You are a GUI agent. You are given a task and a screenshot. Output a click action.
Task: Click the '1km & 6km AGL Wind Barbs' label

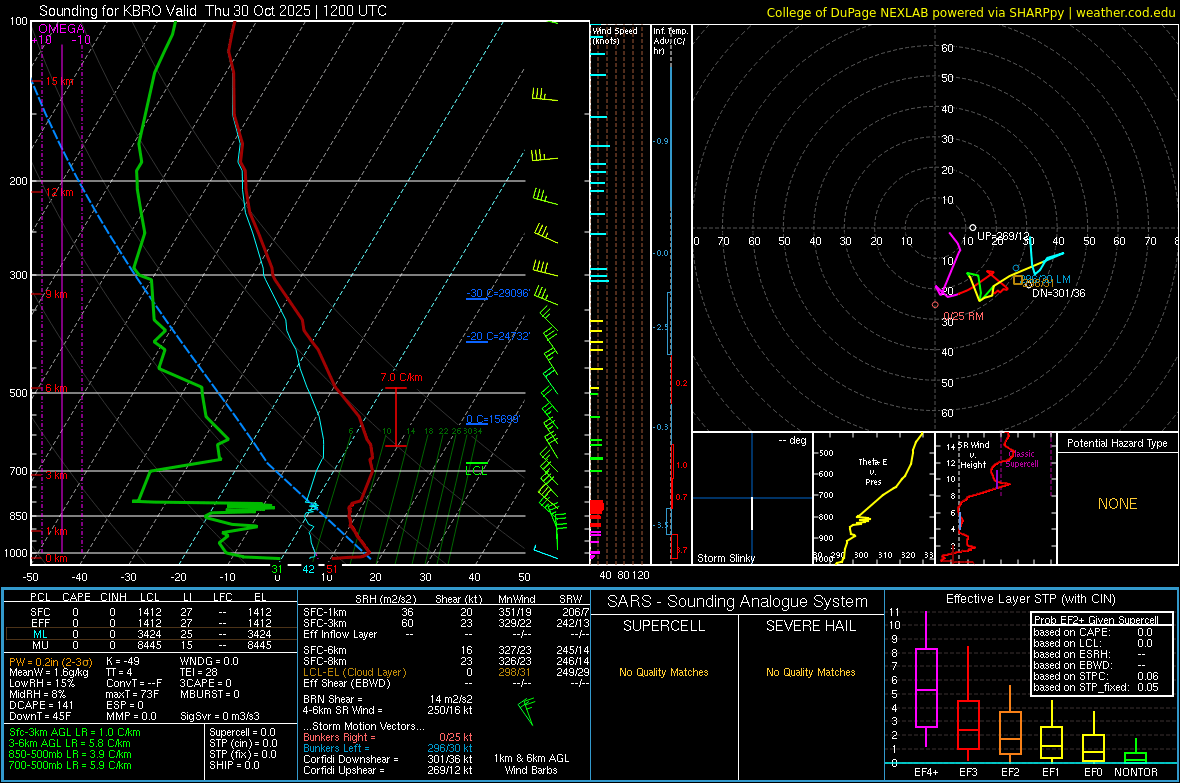[x=531, y=764]
